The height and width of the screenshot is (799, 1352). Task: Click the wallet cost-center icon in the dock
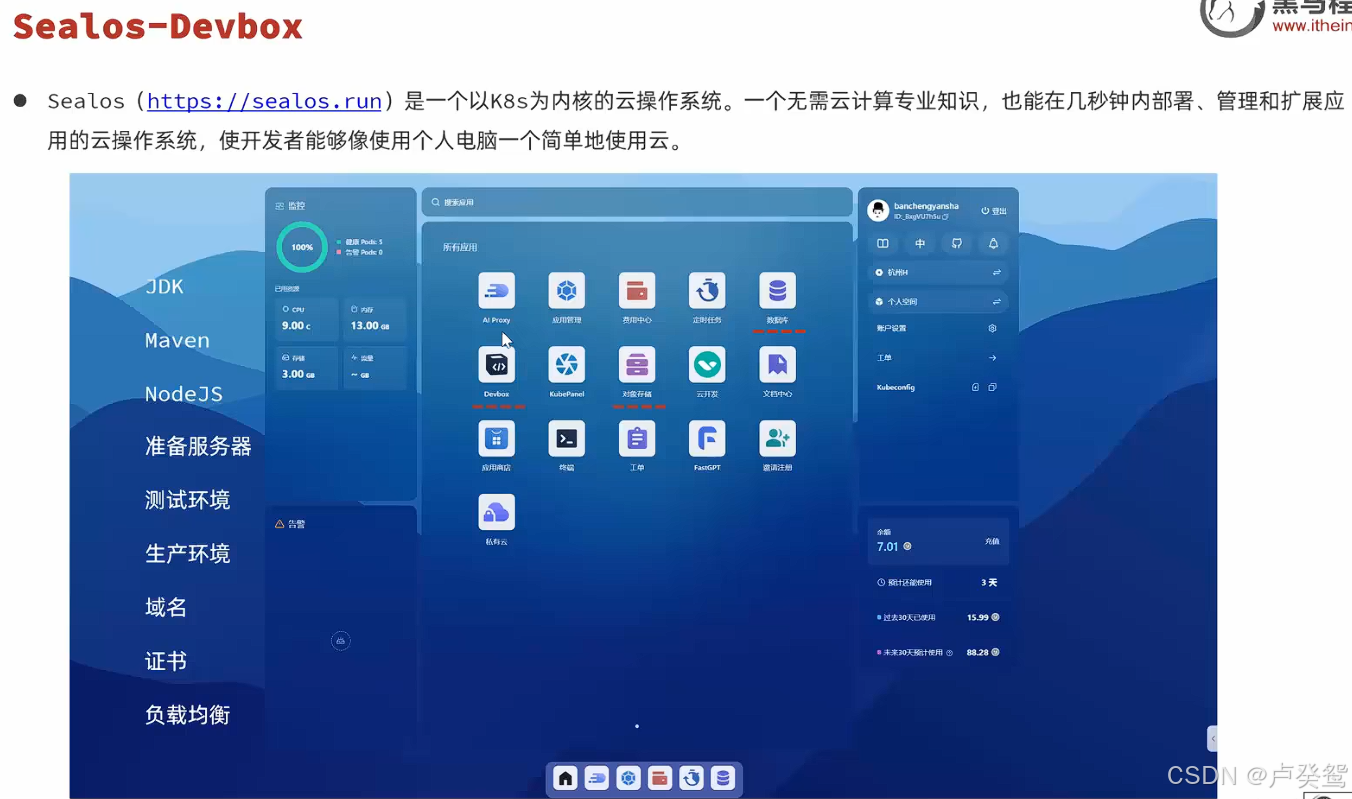[659, 778]
